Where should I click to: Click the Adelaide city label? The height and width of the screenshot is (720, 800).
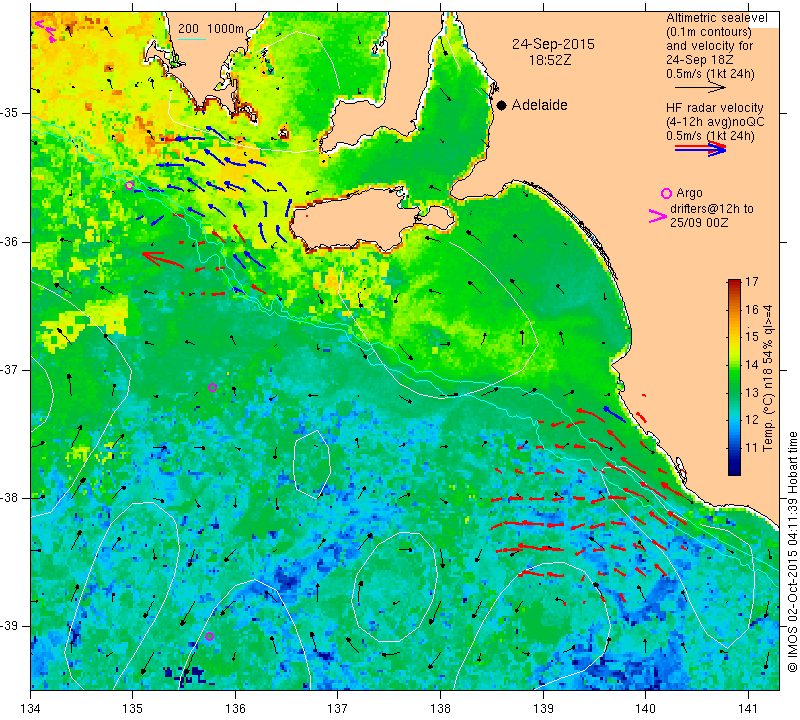point(539,105)
